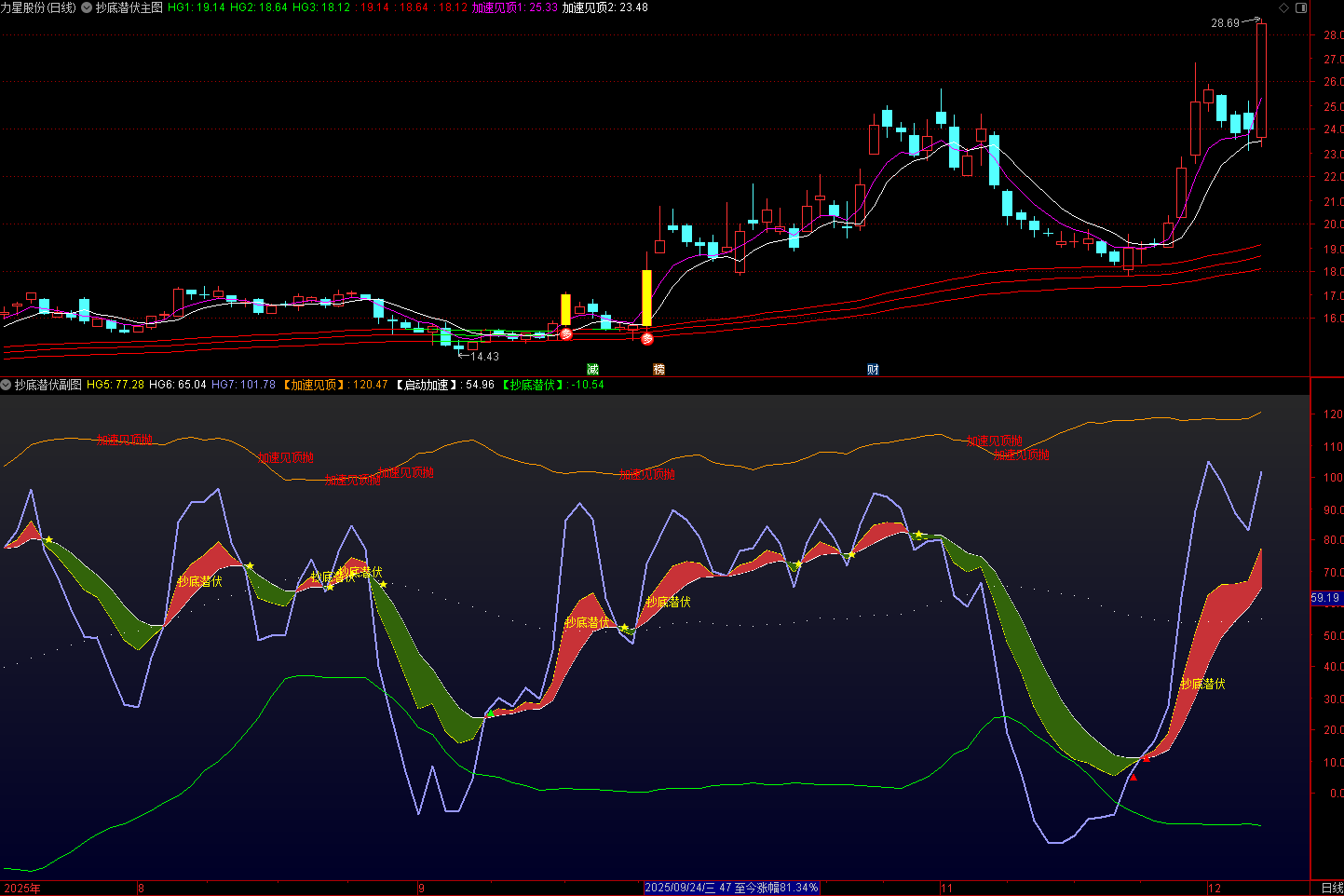Open the 日线 period selector at bottom right
This screenshot has height=896, width=1344.
coord(1331,889)
